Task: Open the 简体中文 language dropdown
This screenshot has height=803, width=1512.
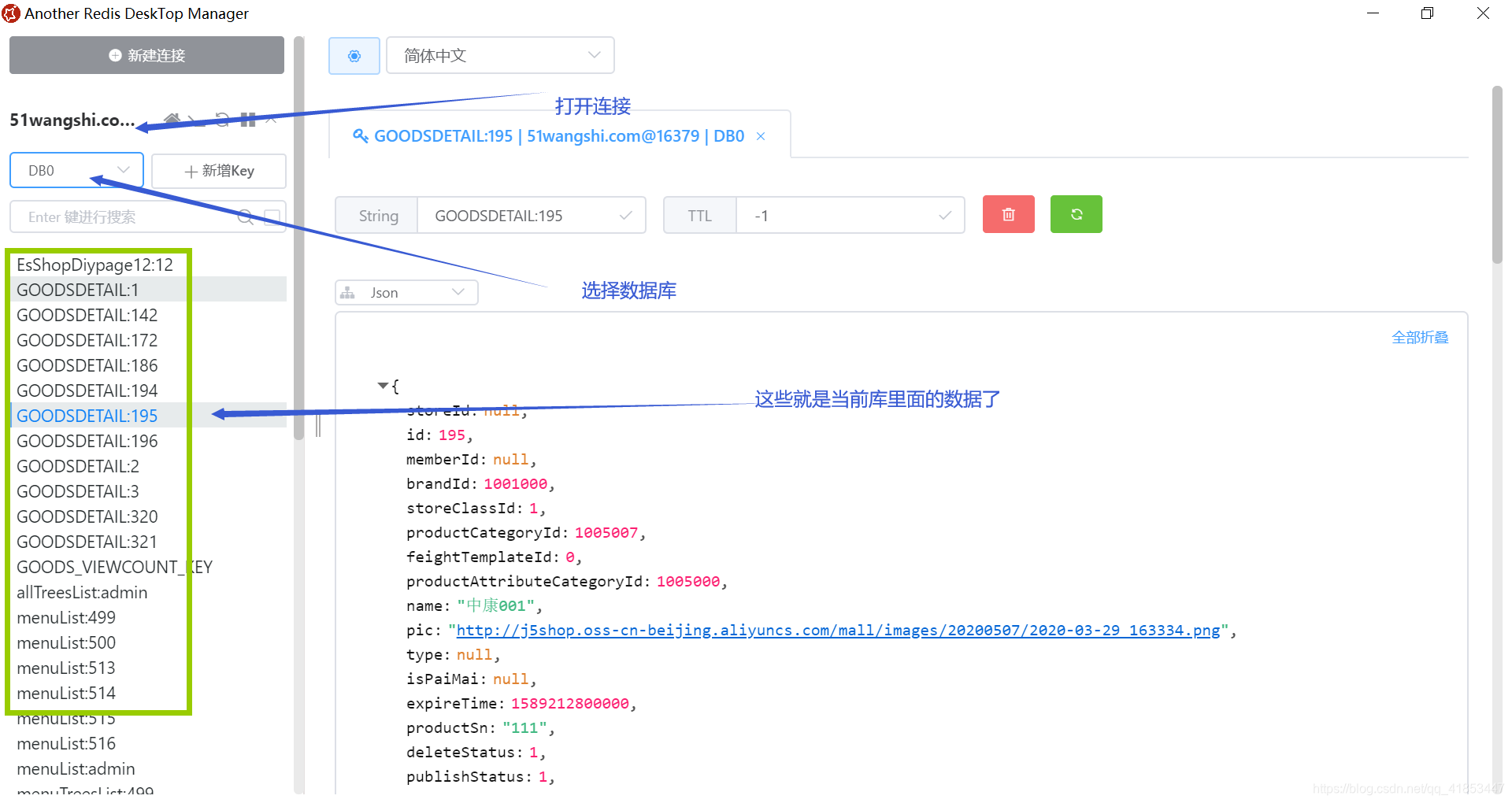Action: pyautogui.click(x=500, y=56)
